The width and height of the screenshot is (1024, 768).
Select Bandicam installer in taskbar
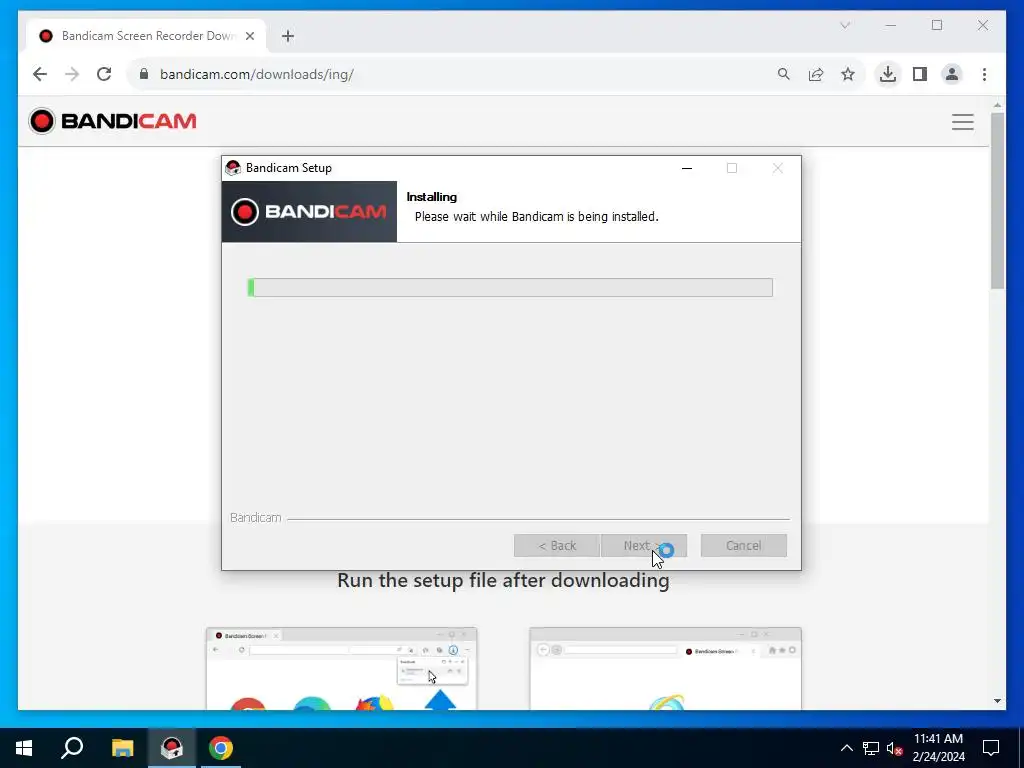[172, 748]
